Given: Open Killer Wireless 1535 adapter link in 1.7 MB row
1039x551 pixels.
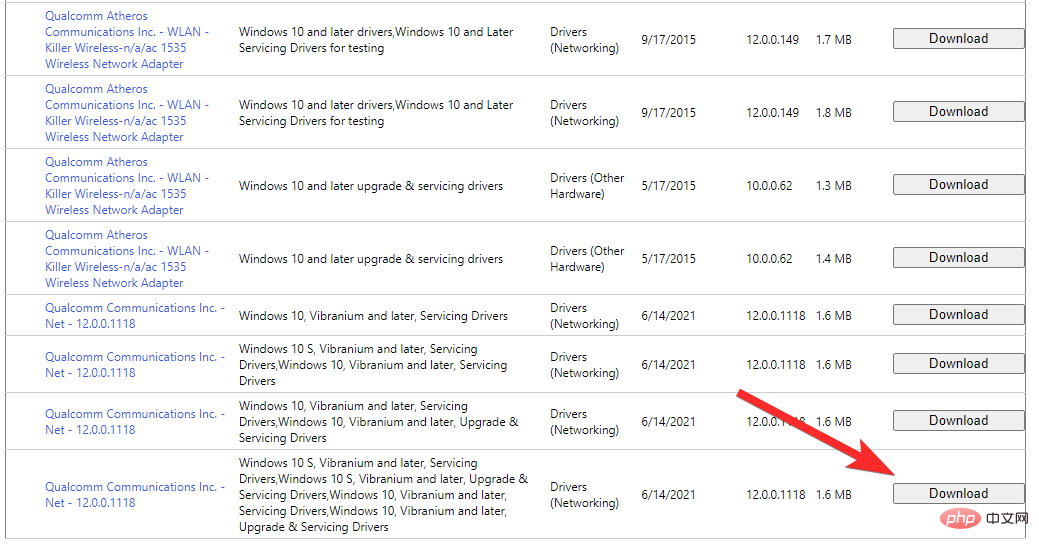Looking at the screenshot, I should point(127,40).
